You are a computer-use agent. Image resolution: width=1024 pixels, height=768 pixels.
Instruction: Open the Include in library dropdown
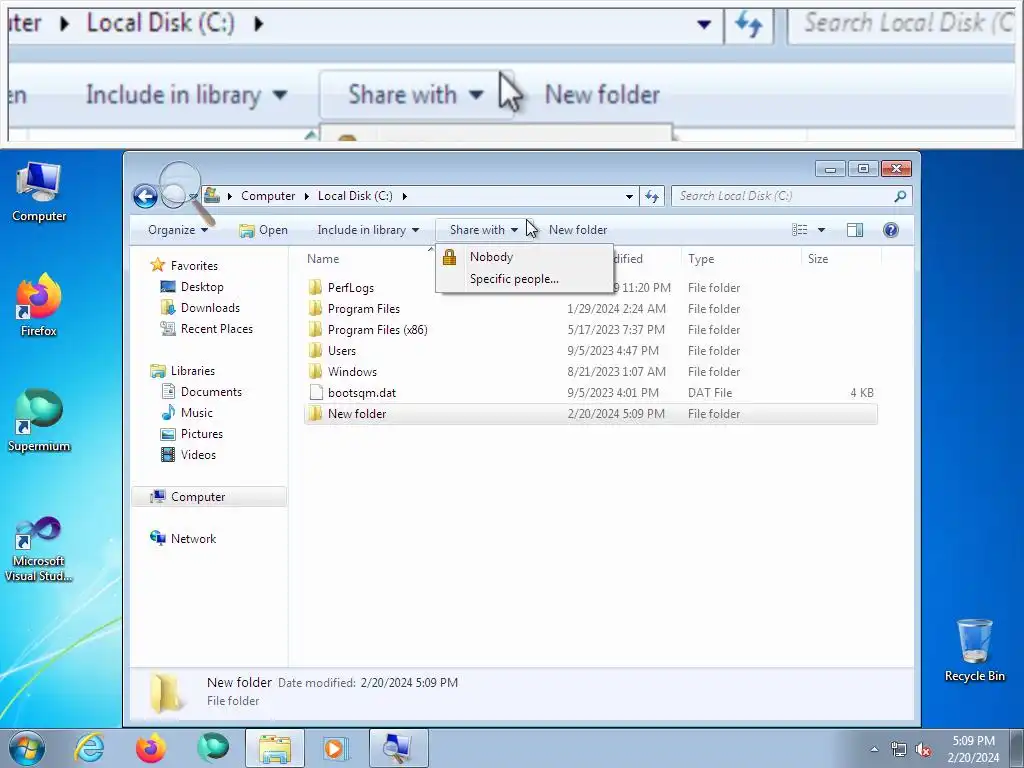click(x=368, y=230)
